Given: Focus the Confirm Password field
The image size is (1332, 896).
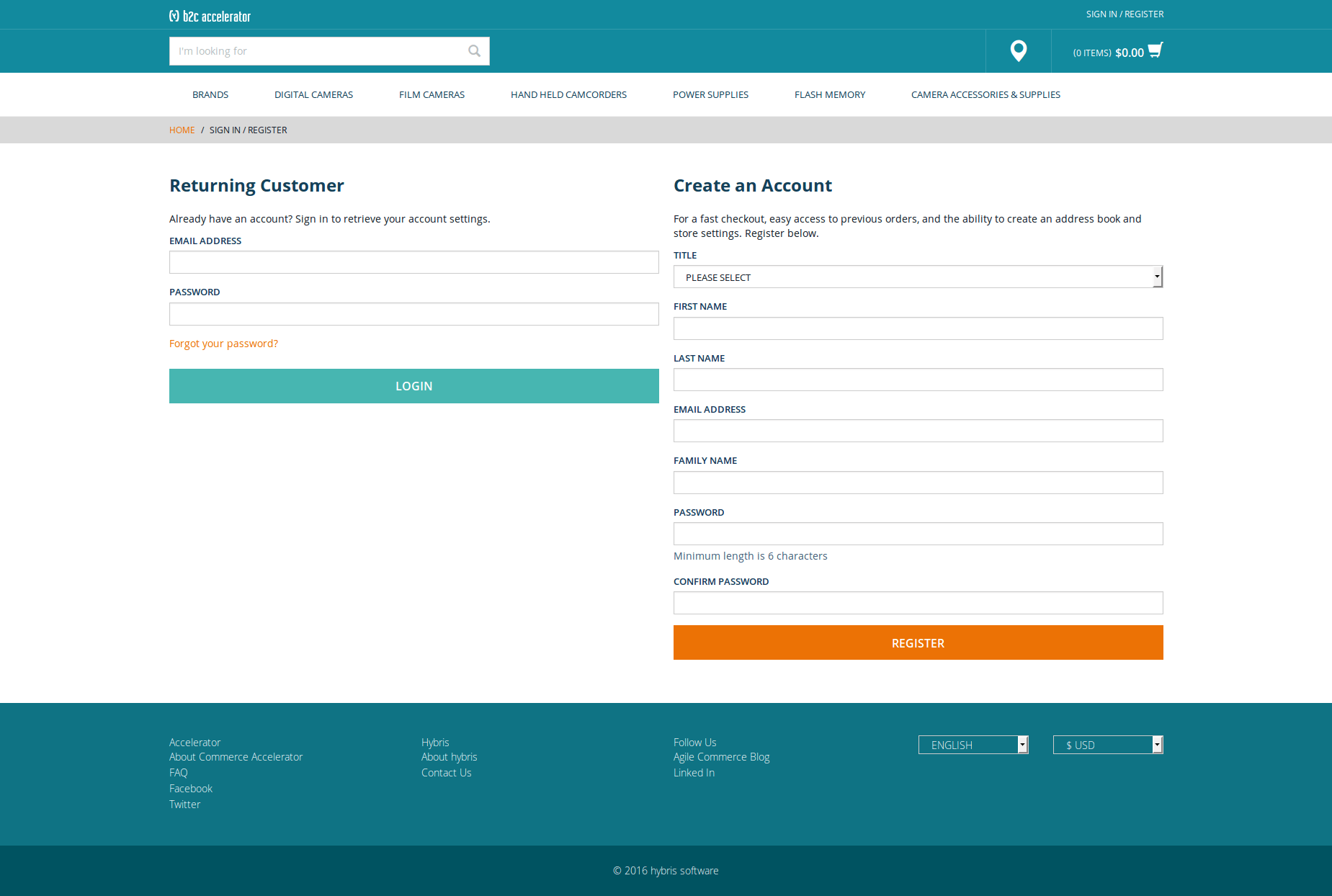Looking at the screenshot, I should (918, 603).
